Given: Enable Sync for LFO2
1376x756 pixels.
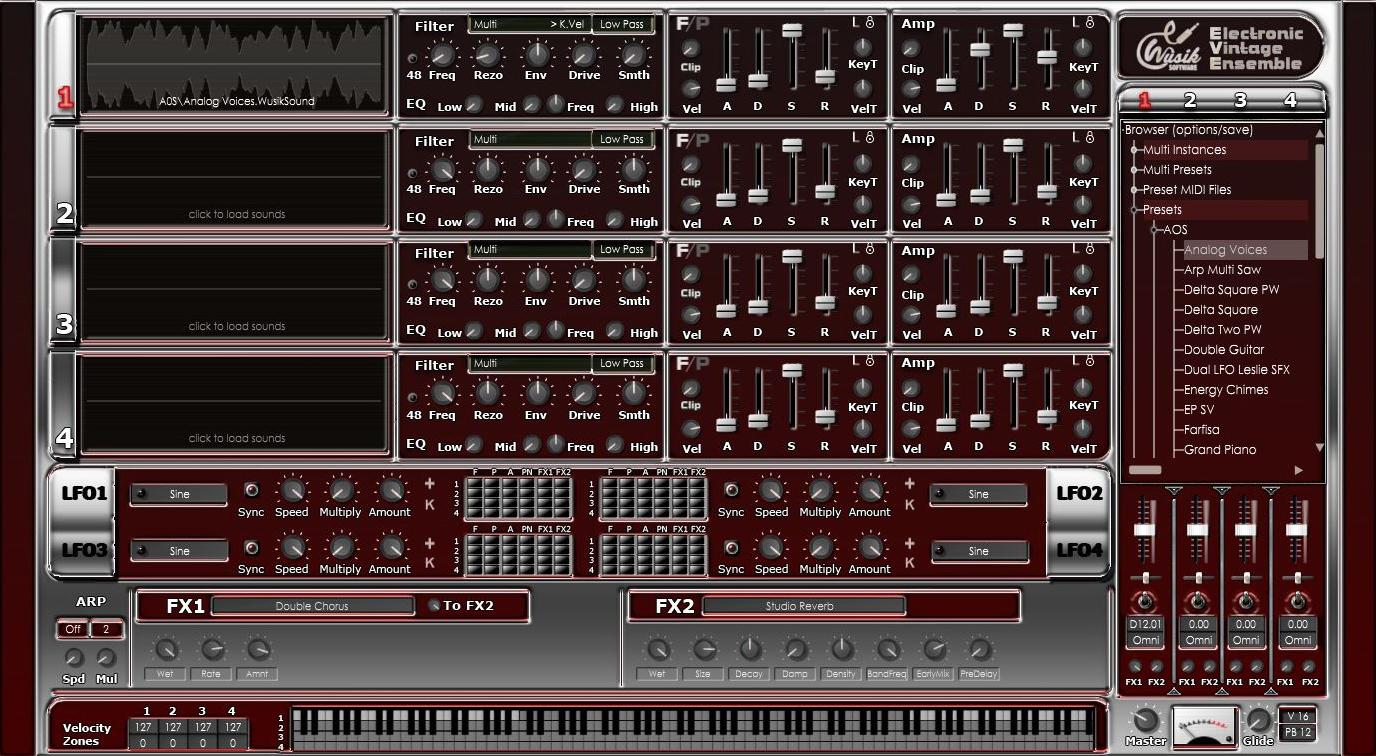Looking at the screenshot, I should tap(731, 490).
